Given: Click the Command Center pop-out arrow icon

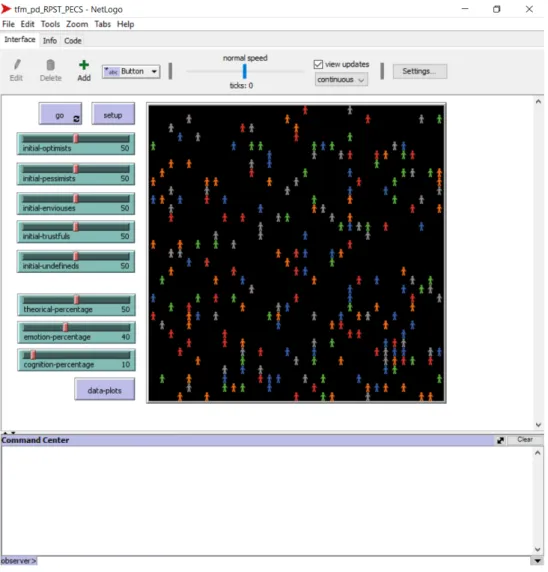Looking at the screenshot, I should click(x=501, y=441).
